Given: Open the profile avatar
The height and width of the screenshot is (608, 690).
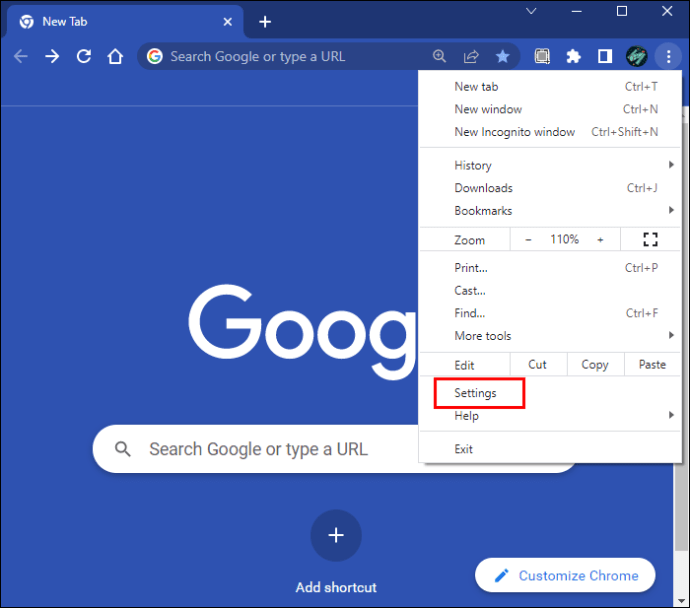Looking at the screenshot, I should 637,56.
